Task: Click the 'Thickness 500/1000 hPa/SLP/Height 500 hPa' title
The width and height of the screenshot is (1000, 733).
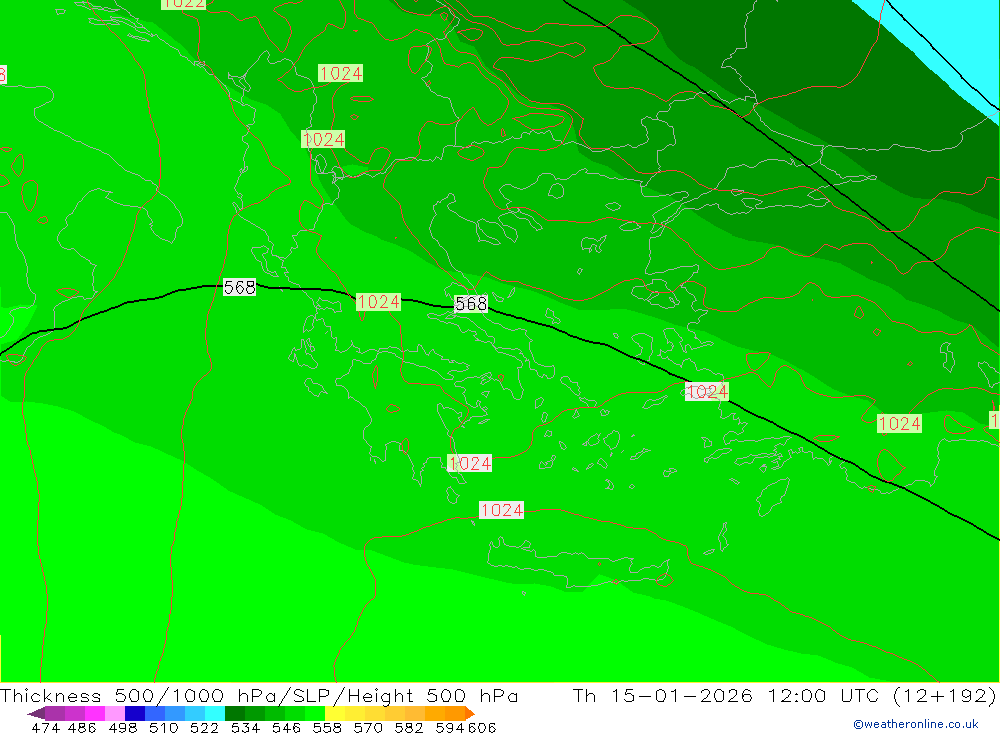Action: pos(259,695)
